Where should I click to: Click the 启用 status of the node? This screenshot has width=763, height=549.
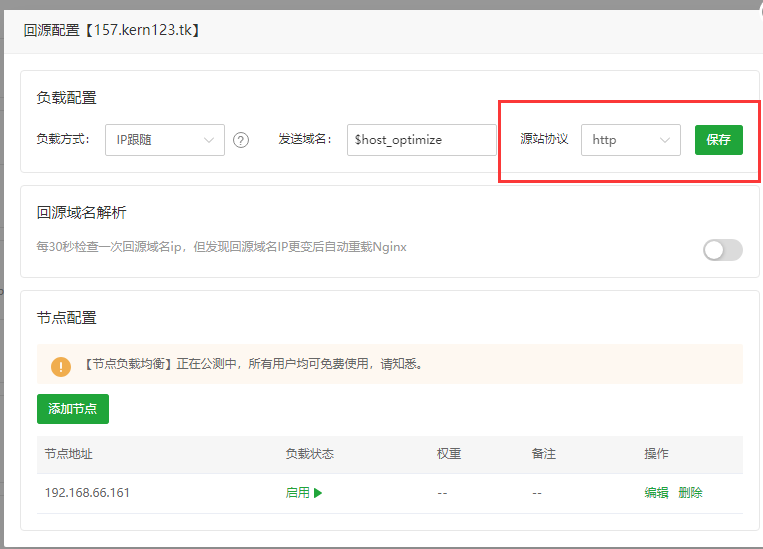point(297,493)
